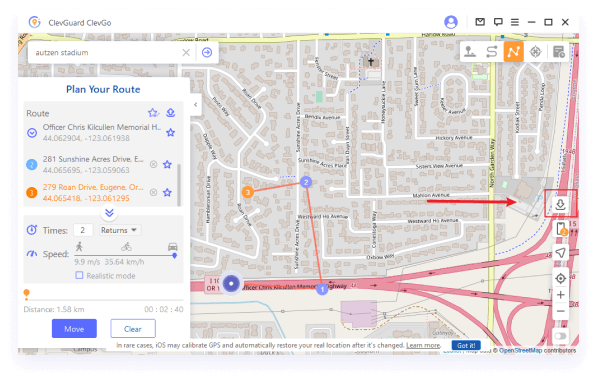597x381 pixels.
Task: Select the joystick mode icon
Action: [x=536, y=52]
